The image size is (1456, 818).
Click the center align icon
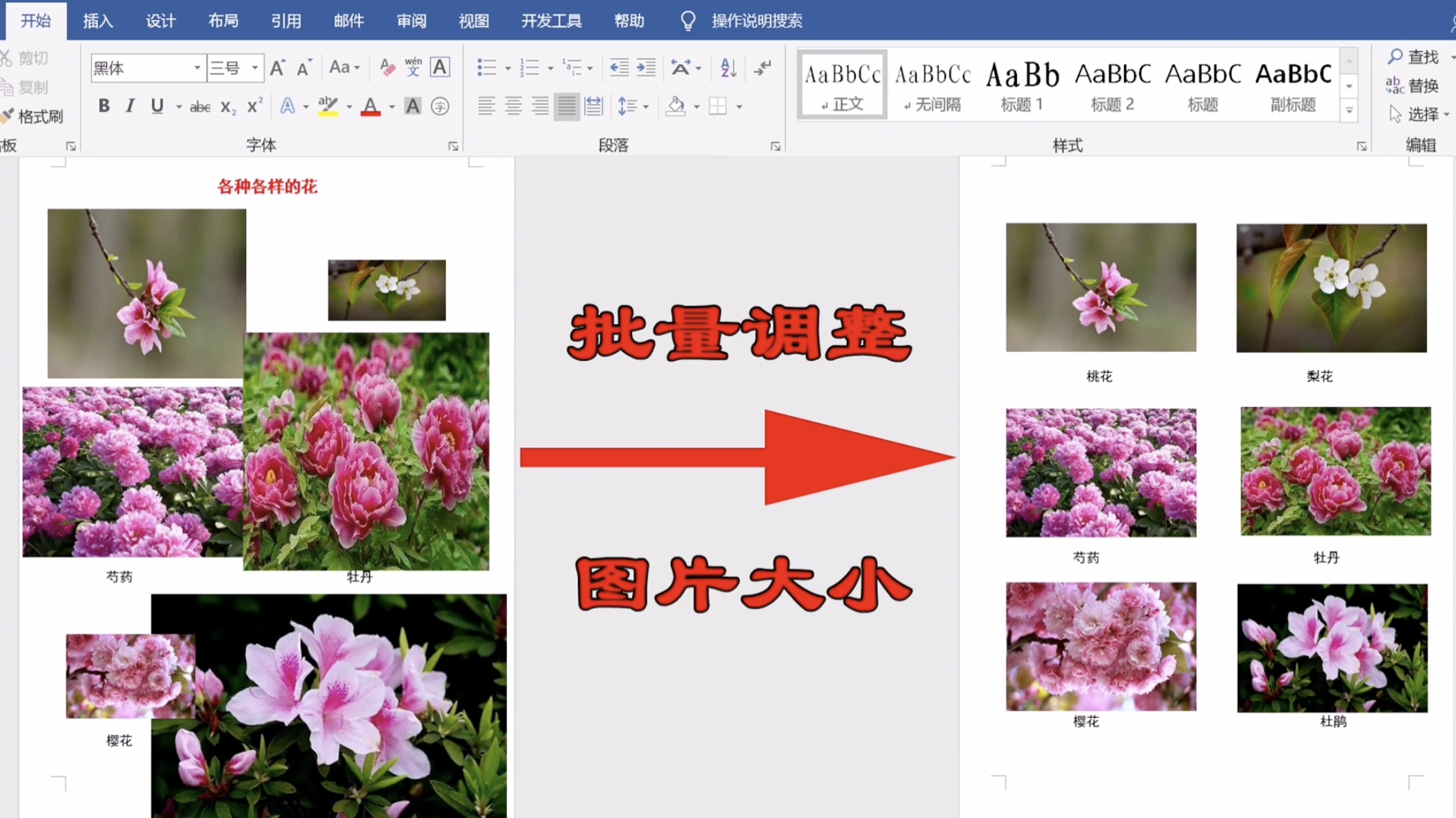click(513, 106)
